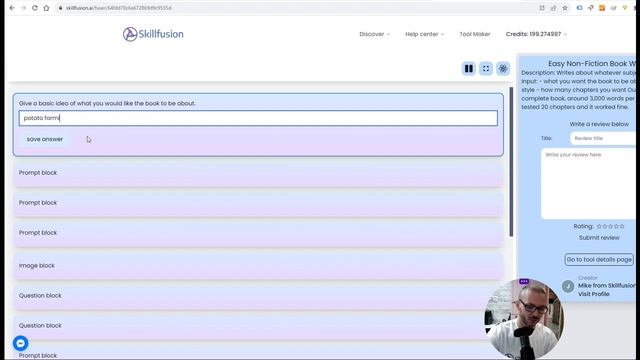Expand the second Question block
The image size is (640, 360).
[258, 326]
